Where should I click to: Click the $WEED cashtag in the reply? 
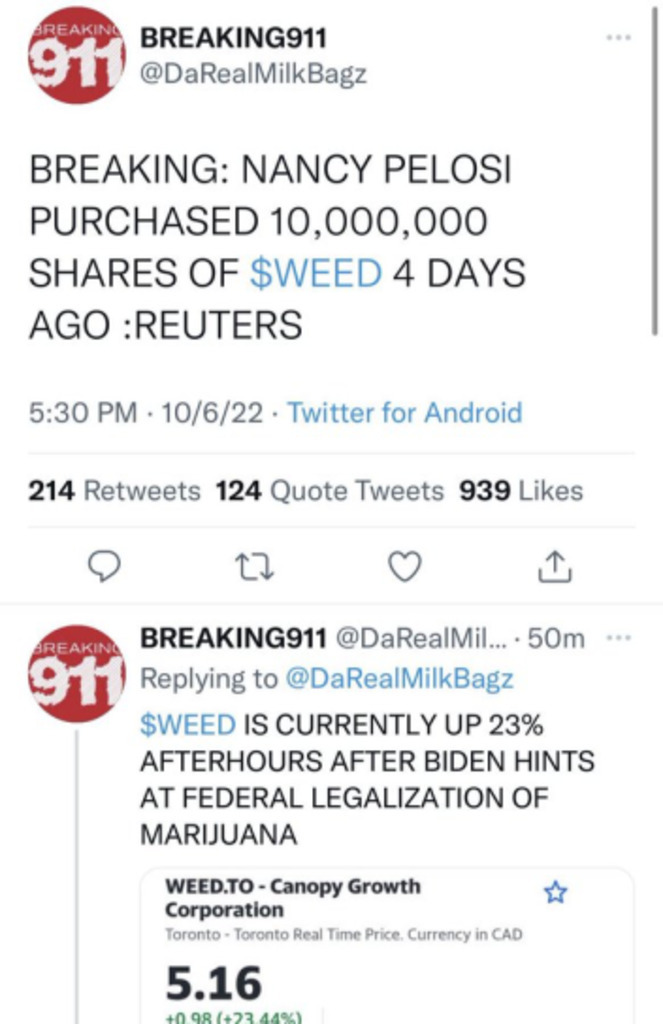coord(188,723)
